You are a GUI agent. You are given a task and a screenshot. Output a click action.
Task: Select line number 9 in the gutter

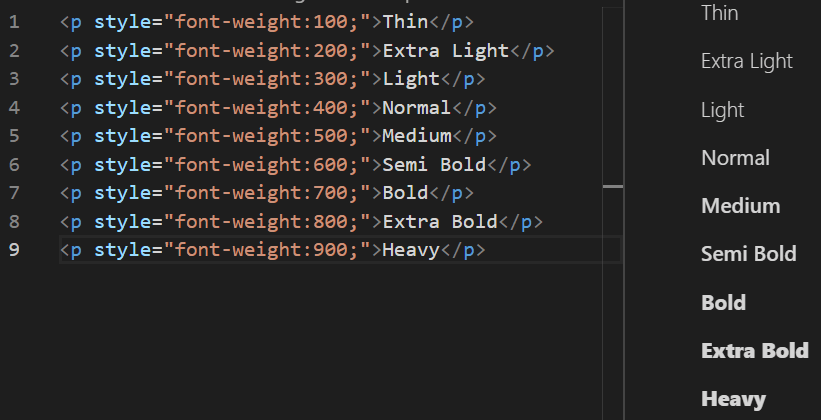pos(13,250)
